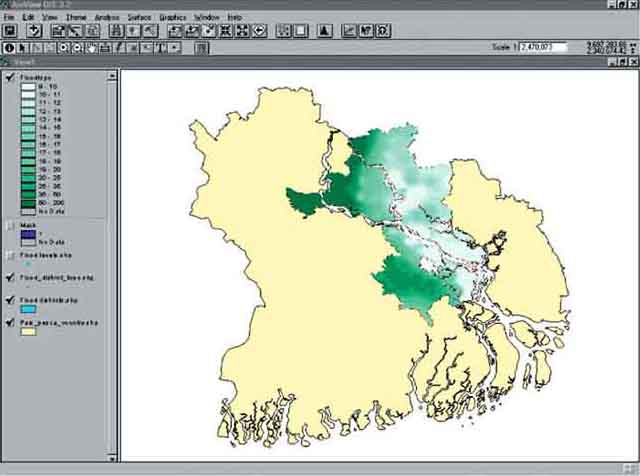Click the Add Theme toolbar icon
The image size is (640, 476).
click(x=34, y=31)
